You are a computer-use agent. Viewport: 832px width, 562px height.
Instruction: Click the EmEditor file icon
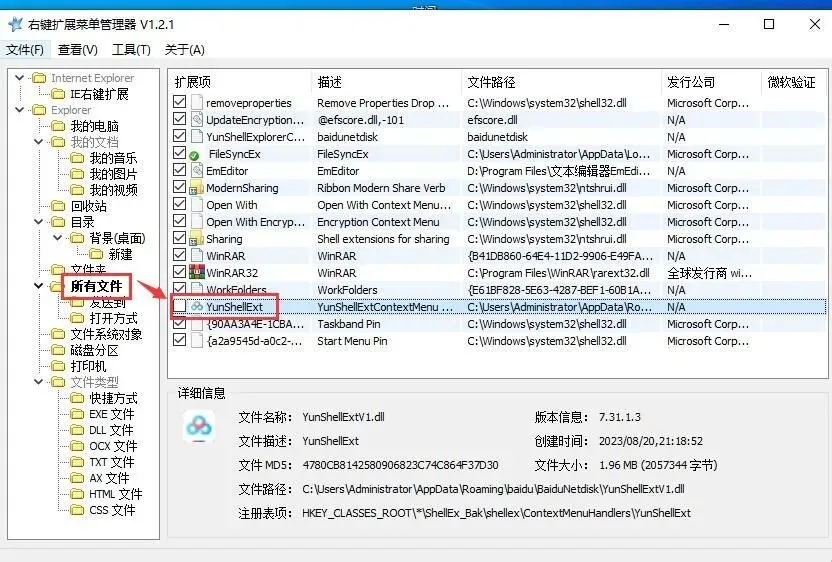point(197,170)
